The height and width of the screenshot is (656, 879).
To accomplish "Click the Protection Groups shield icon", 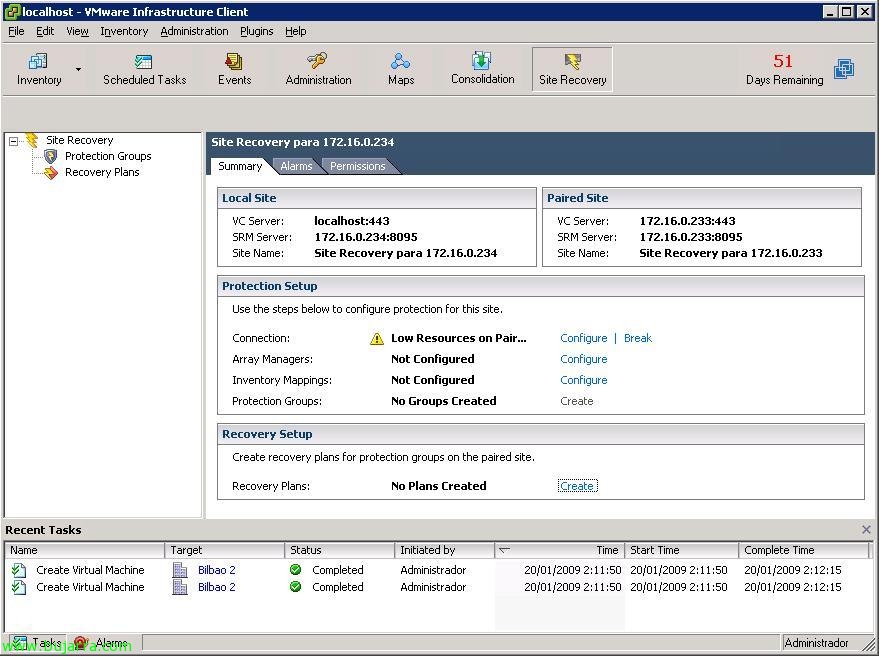I will (x=51, y=156).
